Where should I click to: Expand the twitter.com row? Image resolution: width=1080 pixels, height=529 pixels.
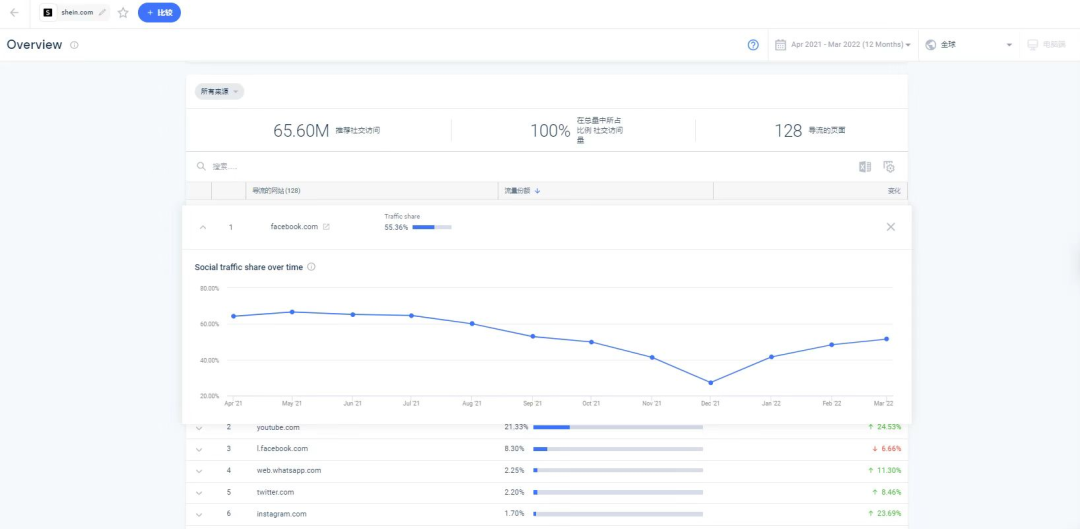(x=199, y=492)
